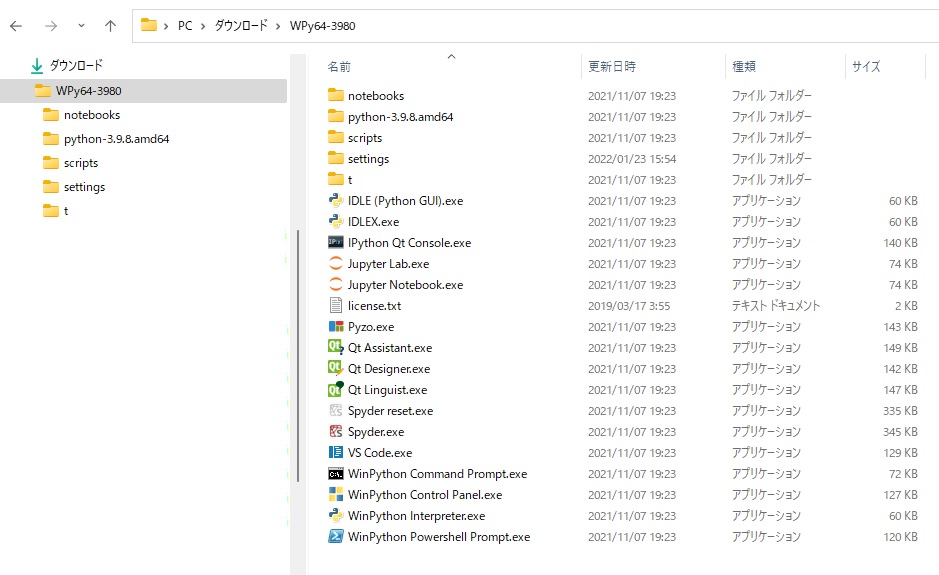939x575 pixels.
Task: Sort by サイズ column header
Action: (x=867, y=66)
